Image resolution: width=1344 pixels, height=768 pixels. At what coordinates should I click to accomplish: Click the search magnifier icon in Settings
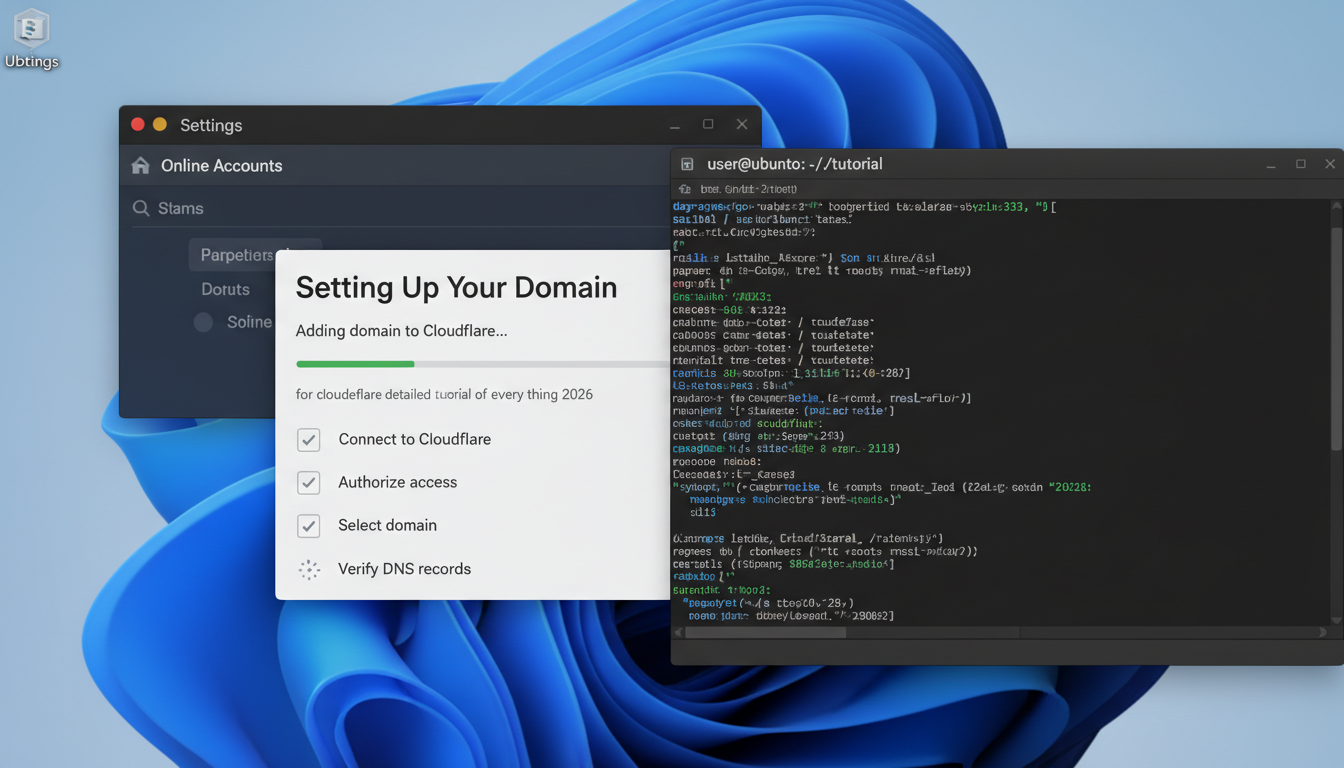click(141, 208)
